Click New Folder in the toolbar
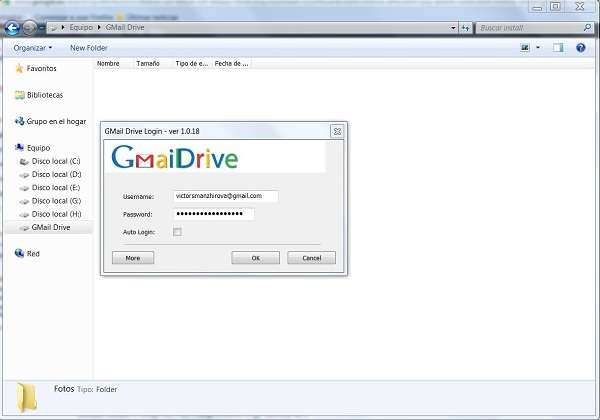Image resolution: width=600 pixels, height=420 pixels. (x=89, y=48)
